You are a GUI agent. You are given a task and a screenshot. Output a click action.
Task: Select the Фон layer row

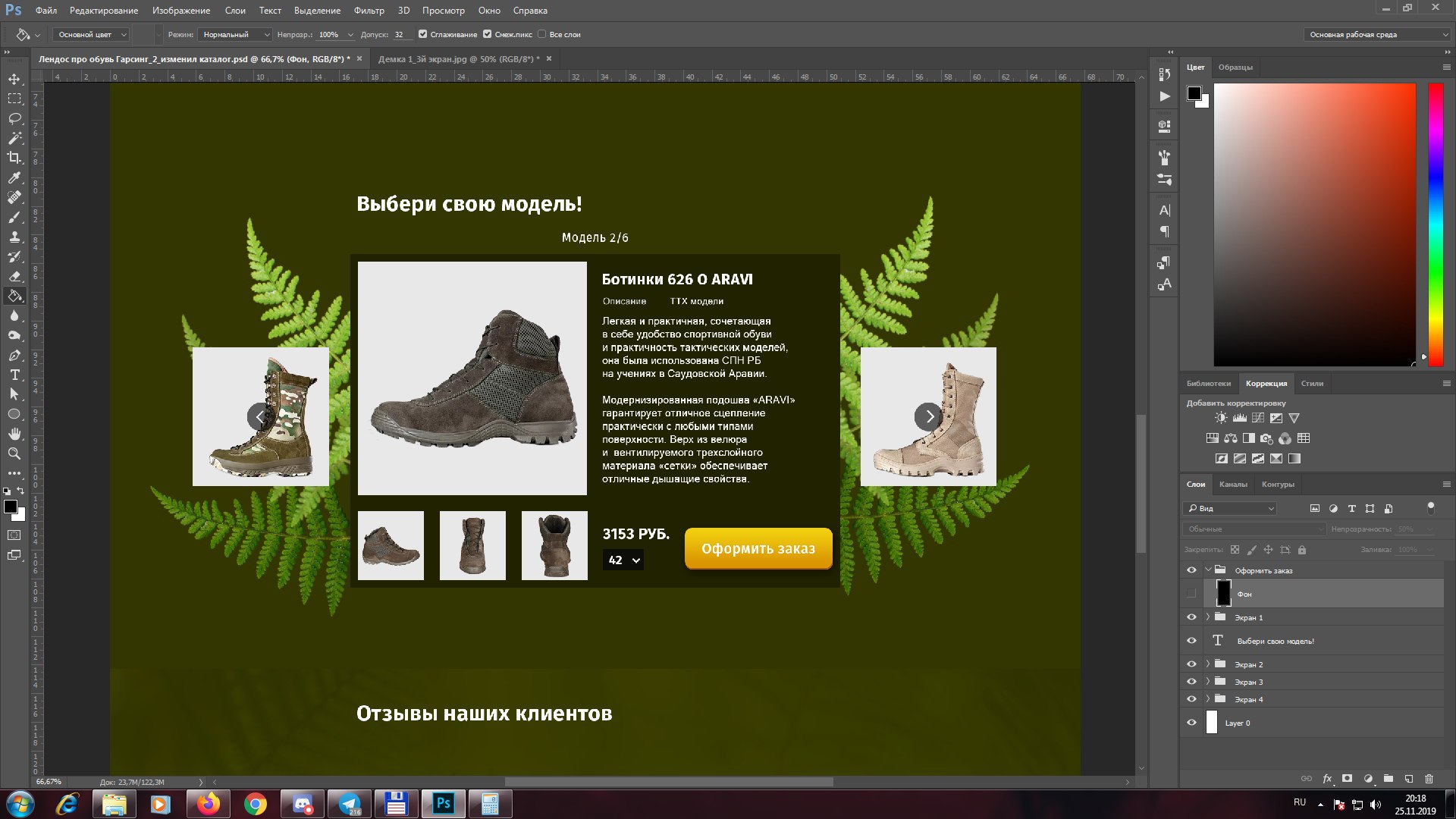click(1323, 594)
